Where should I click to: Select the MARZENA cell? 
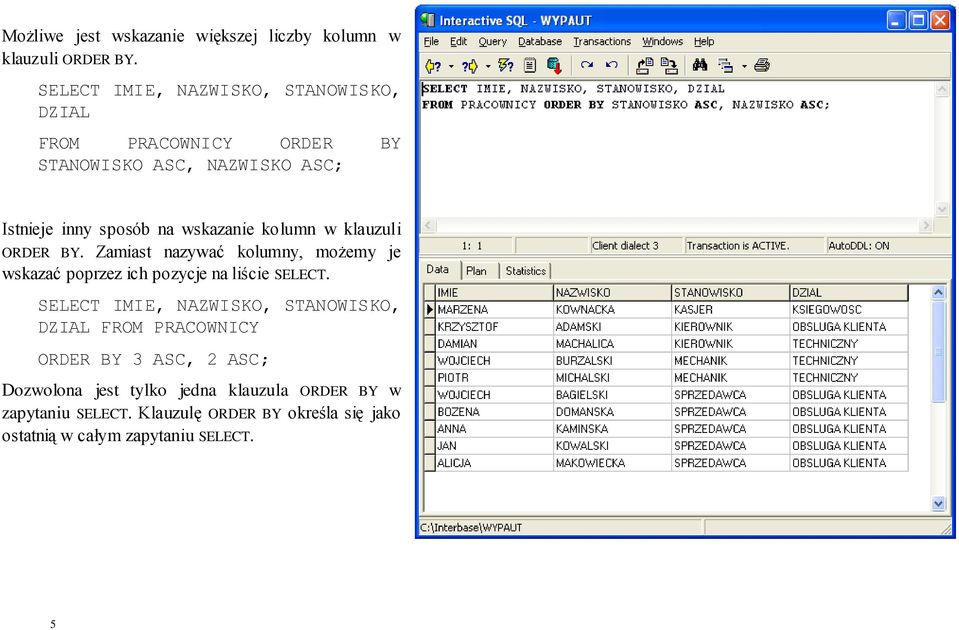(x=494, y=310)
